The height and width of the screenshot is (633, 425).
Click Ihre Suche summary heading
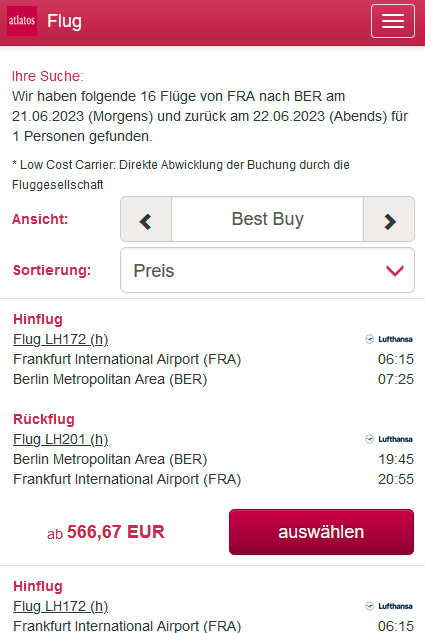click(48, 76)
